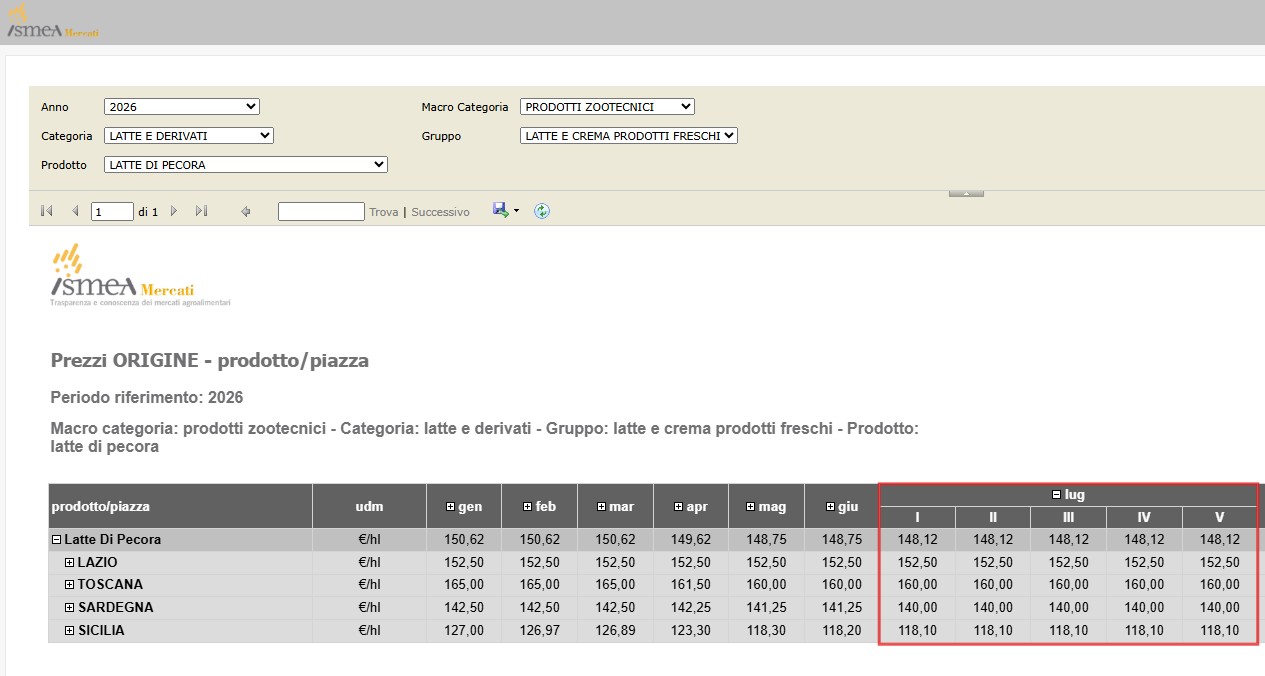The width and height of the screenshot is (1265, 676).
Task: Click the current page number field
Action: pos(112,212)
